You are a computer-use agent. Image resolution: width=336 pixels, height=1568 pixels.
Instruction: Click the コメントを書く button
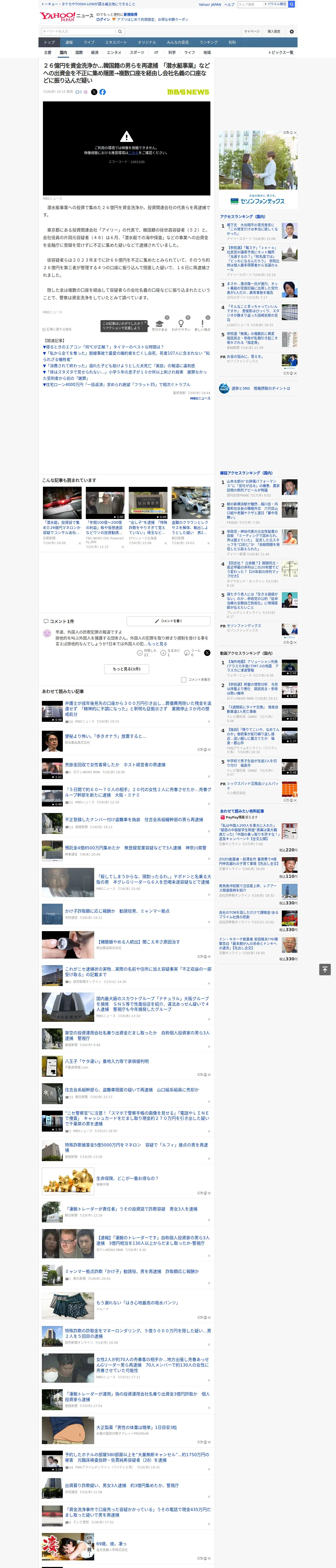(x=168, y=621)
